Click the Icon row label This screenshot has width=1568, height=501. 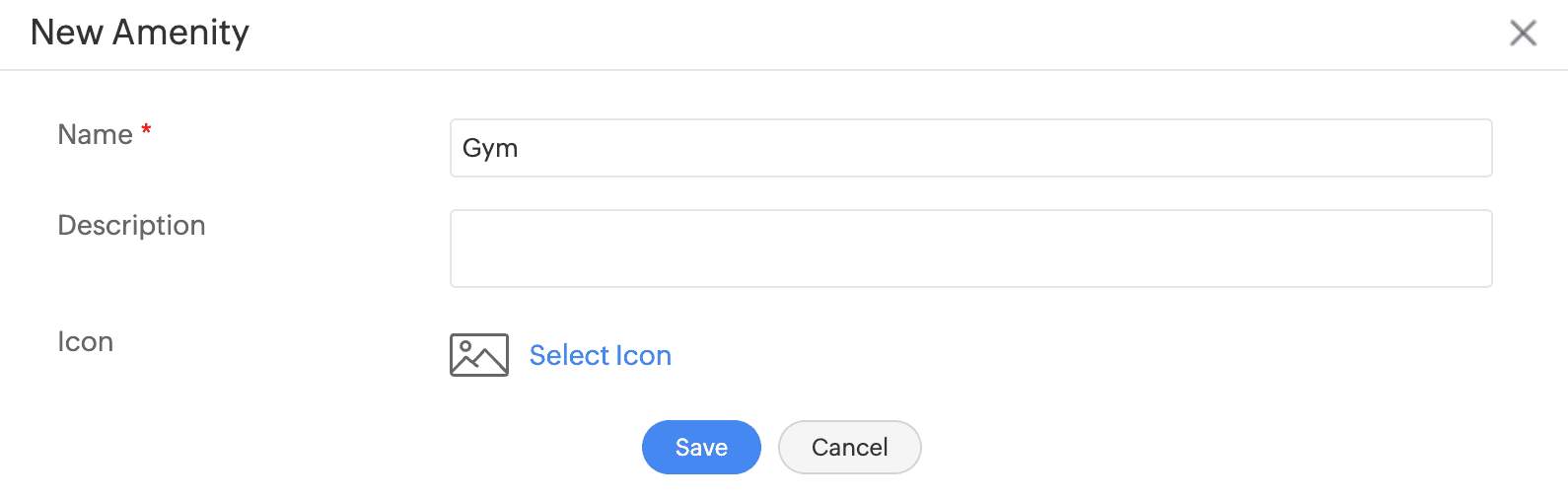pos(85,341)
